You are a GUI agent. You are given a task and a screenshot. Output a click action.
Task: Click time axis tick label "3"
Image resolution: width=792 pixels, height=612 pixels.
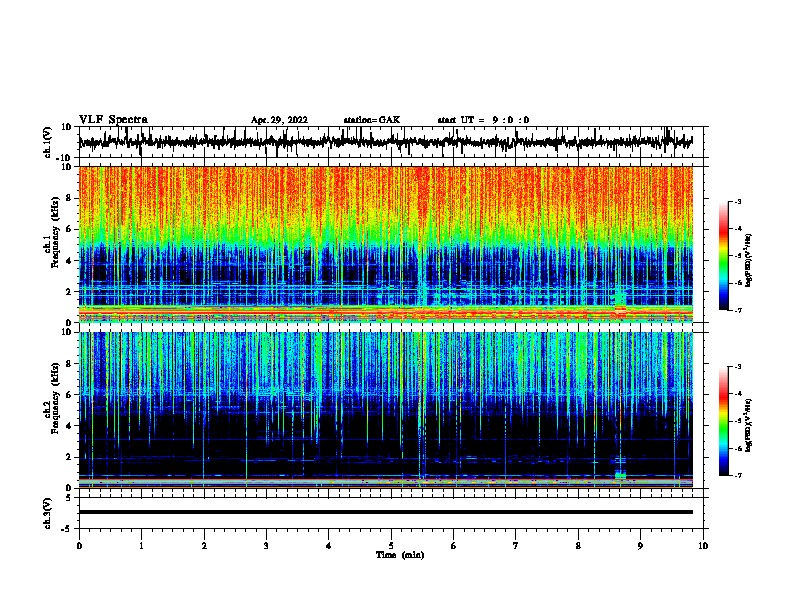[266, 546]
